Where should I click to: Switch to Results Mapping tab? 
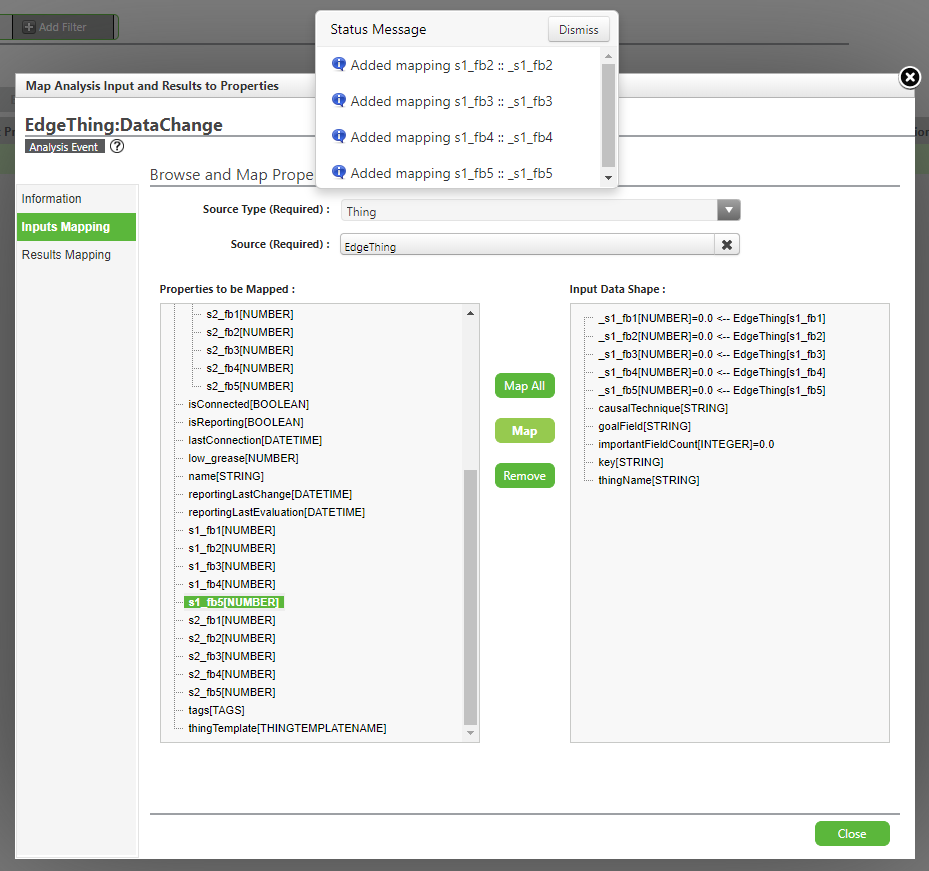tap(66, 255)
